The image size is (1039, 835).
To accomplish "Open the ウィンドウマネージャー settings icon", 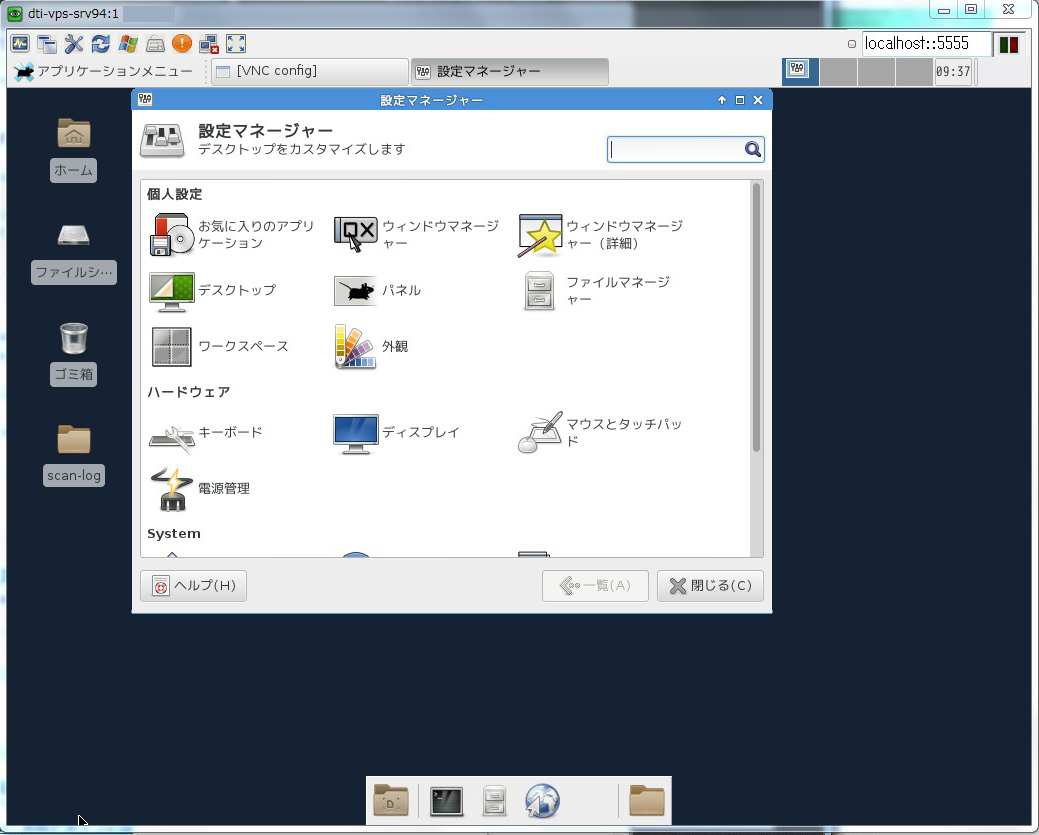I will coord(355,235).
